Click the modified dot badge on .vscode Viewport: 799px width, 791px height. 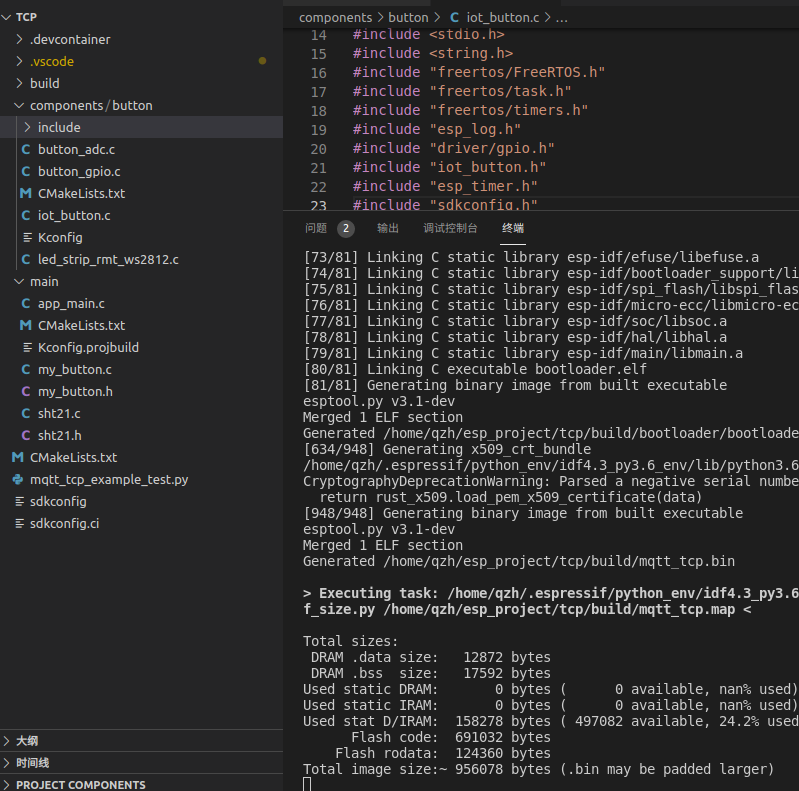(x=262, y=61)
